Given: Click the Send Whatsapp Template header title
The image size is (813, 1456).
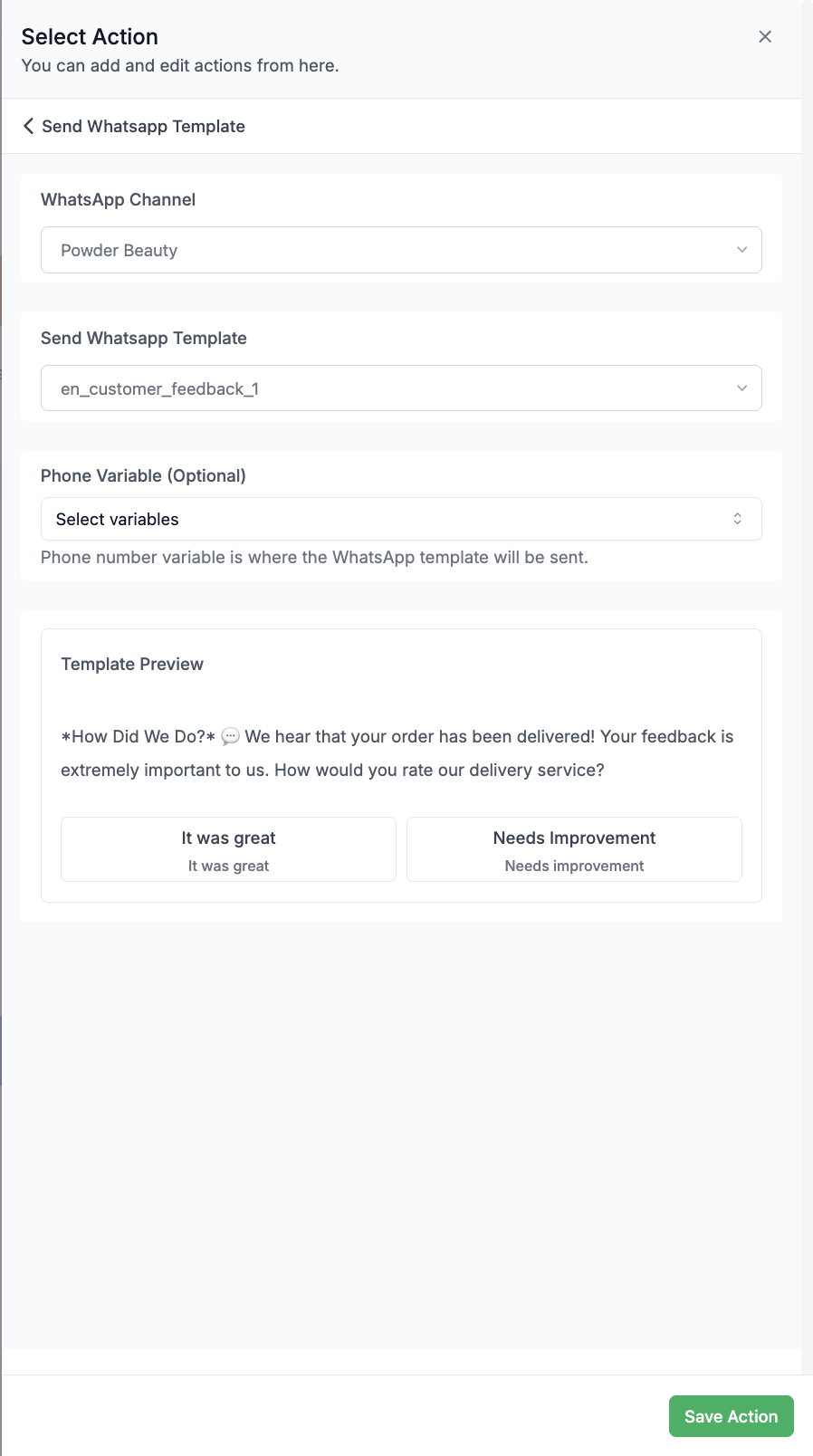Looking at the screenshot, I should (x=143, y=127).
